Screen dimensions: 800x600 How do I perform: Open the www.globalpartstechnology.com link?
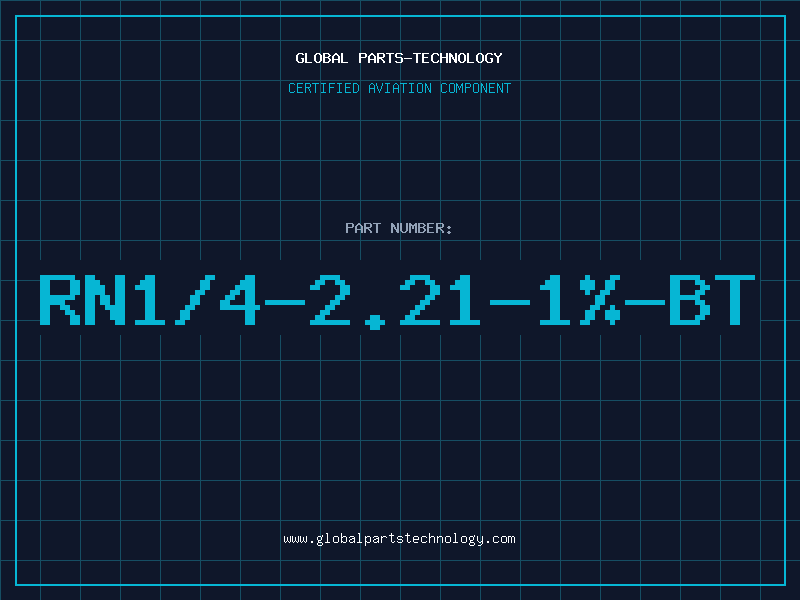tap(399, 539)
